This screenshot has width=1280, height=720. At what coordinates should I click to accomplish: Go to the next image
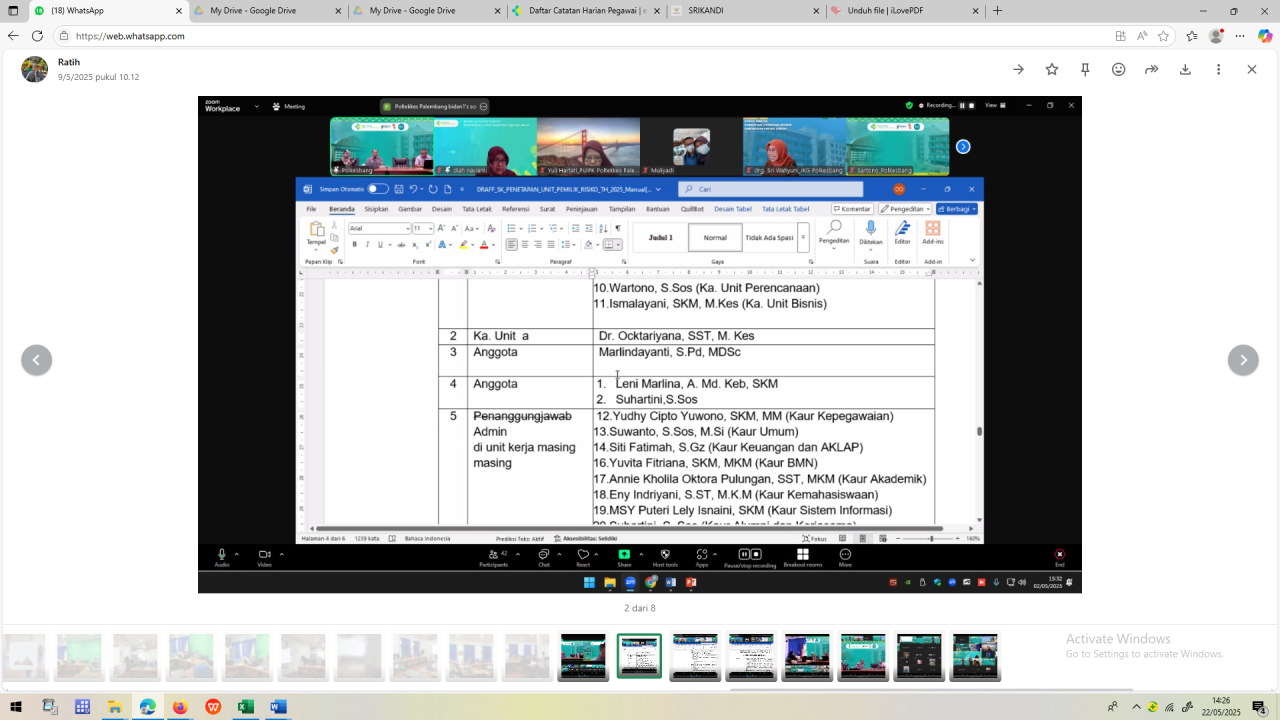(x=1243, y=360)
